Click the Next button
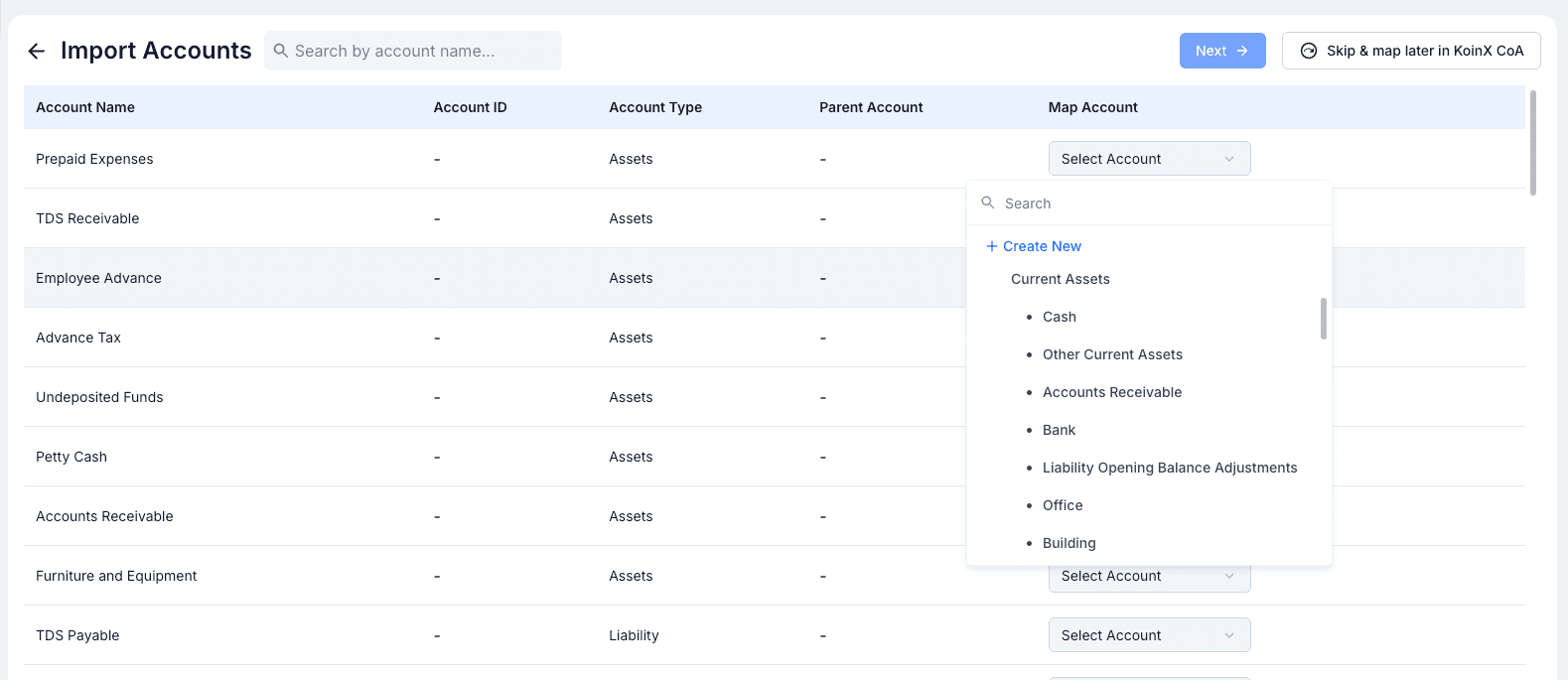Screen dimensions: 1568x680 [x=1222, y=51]
